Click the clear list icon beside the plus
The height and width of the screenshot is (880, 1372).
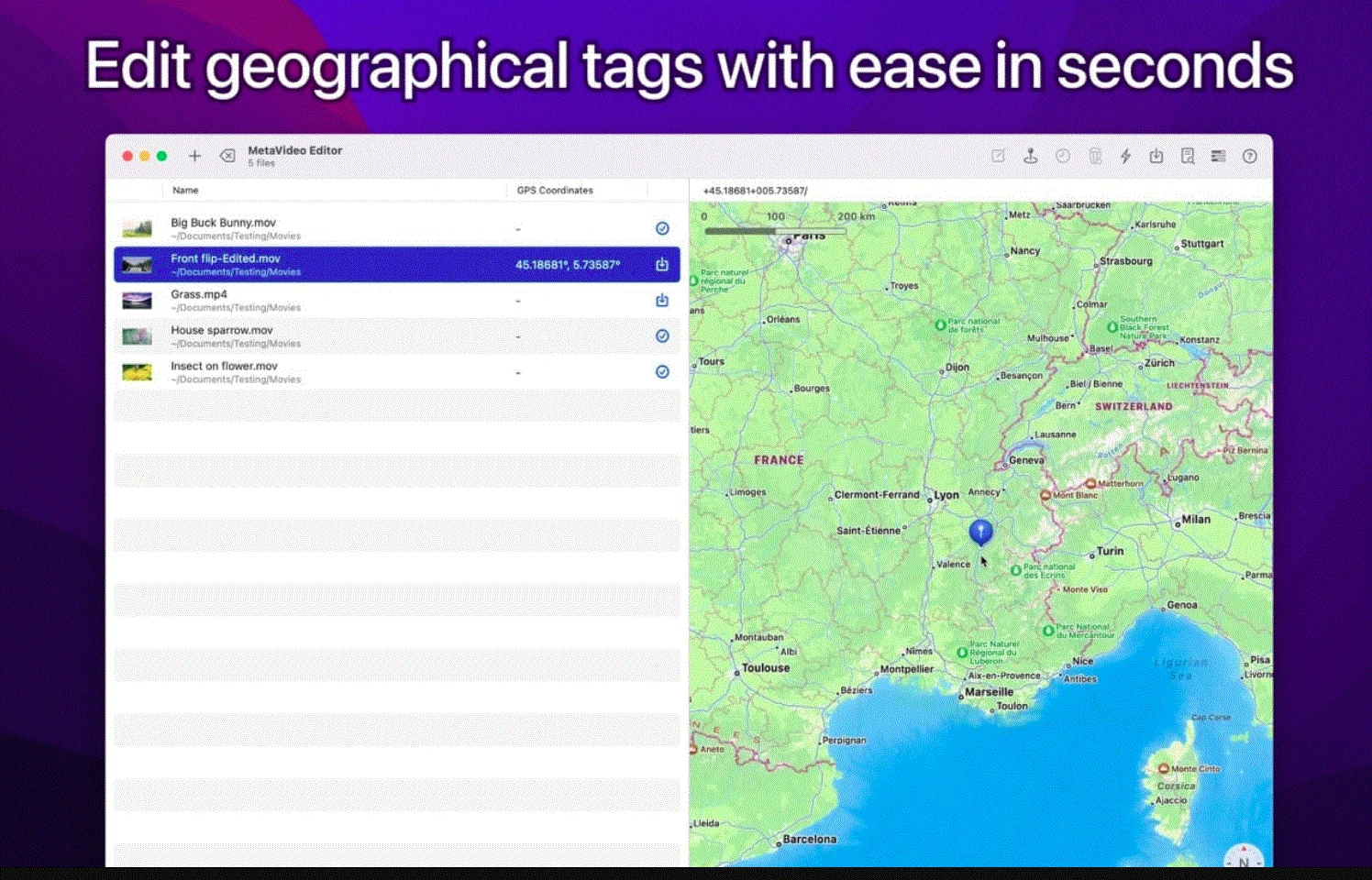[x=227, y=156]
